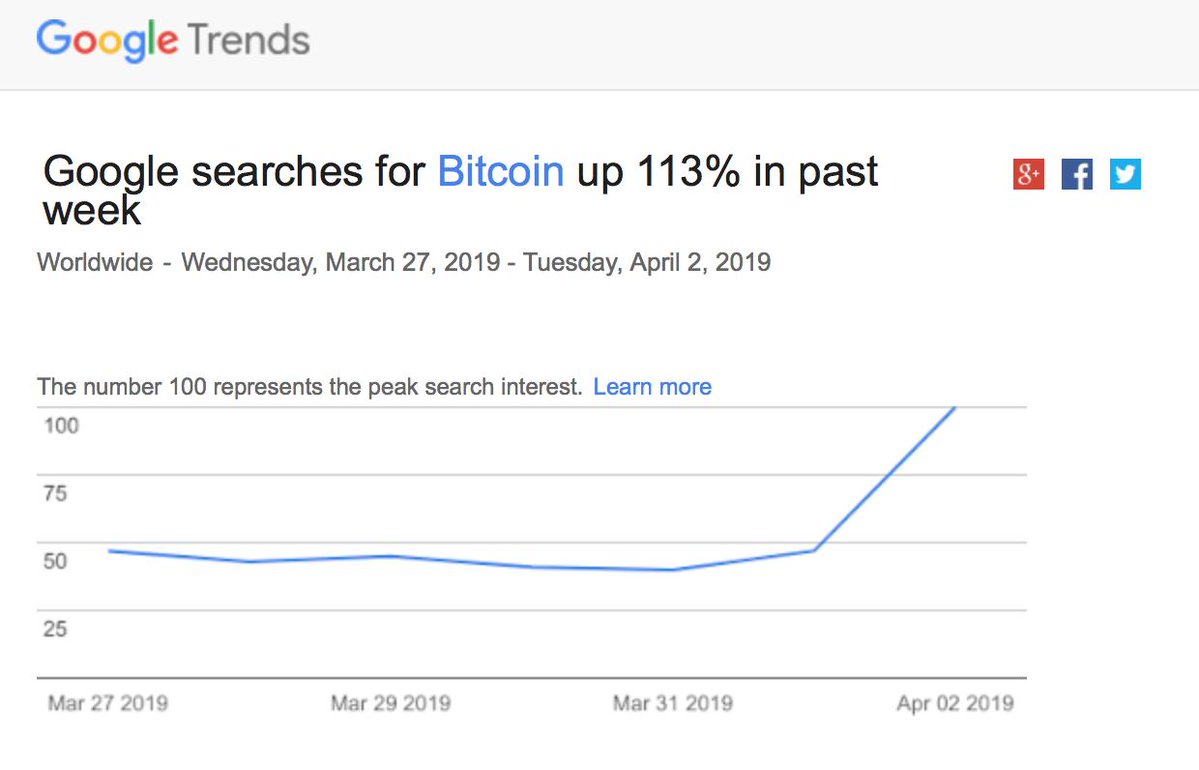
Task: Share on Google+ using the red icon
Action: tap(1028, 175)
